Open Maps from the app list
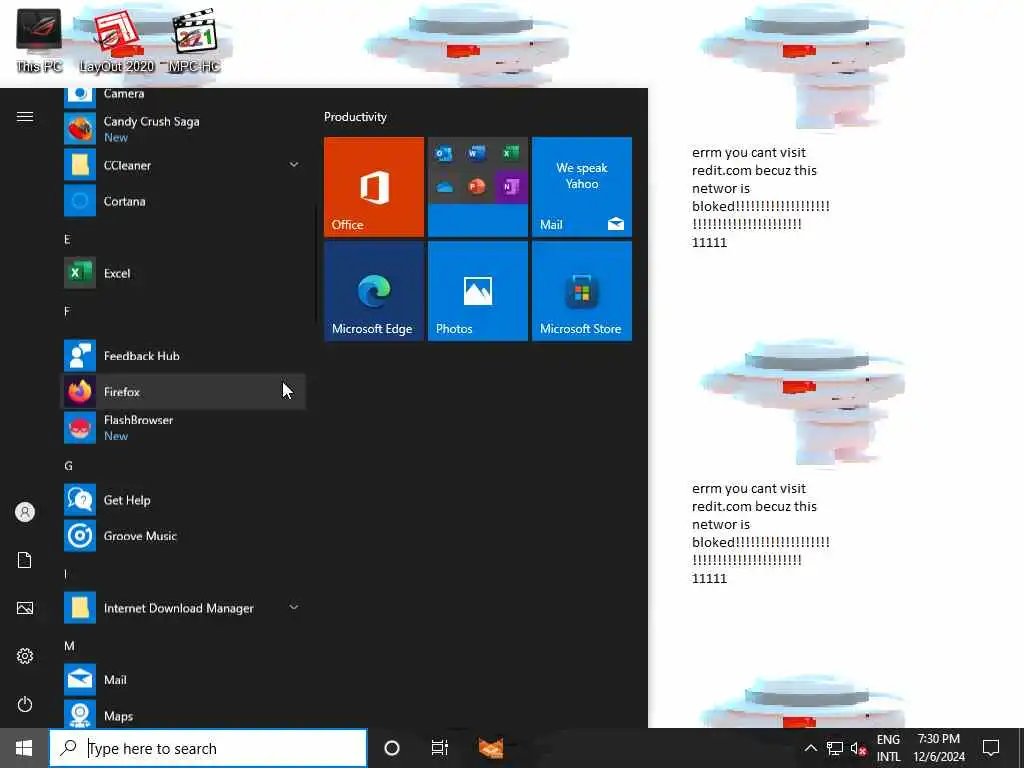Screen dimensions: 1024x768 pos(184,715)
